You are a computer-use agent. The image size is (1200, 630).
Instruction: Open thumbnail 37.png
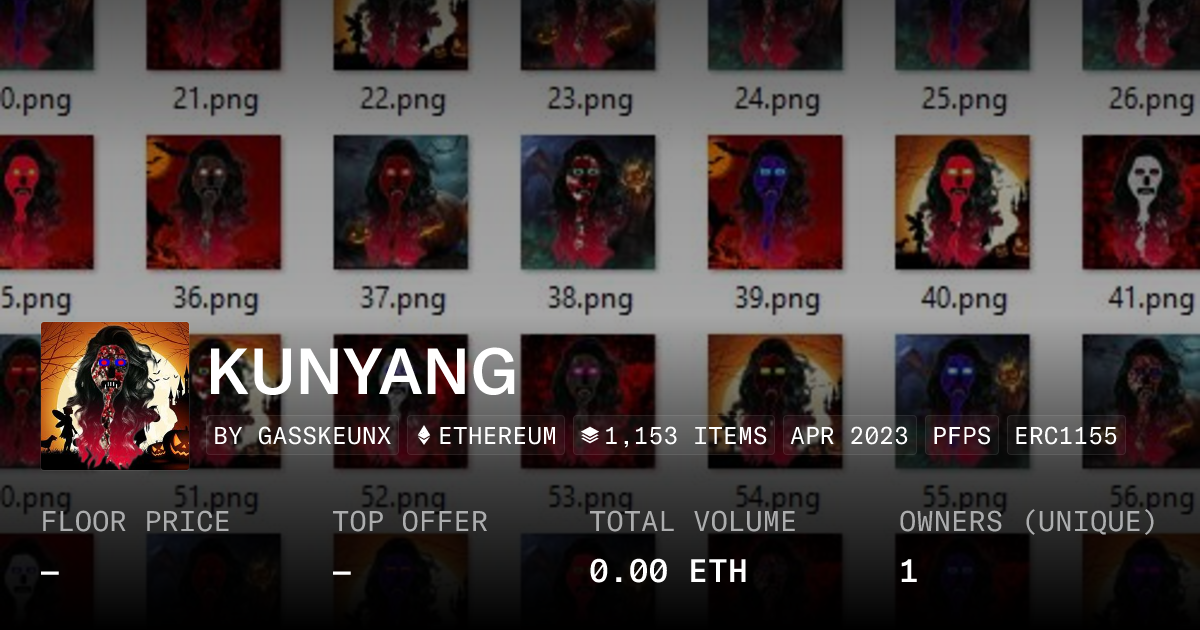pos(401,202)
